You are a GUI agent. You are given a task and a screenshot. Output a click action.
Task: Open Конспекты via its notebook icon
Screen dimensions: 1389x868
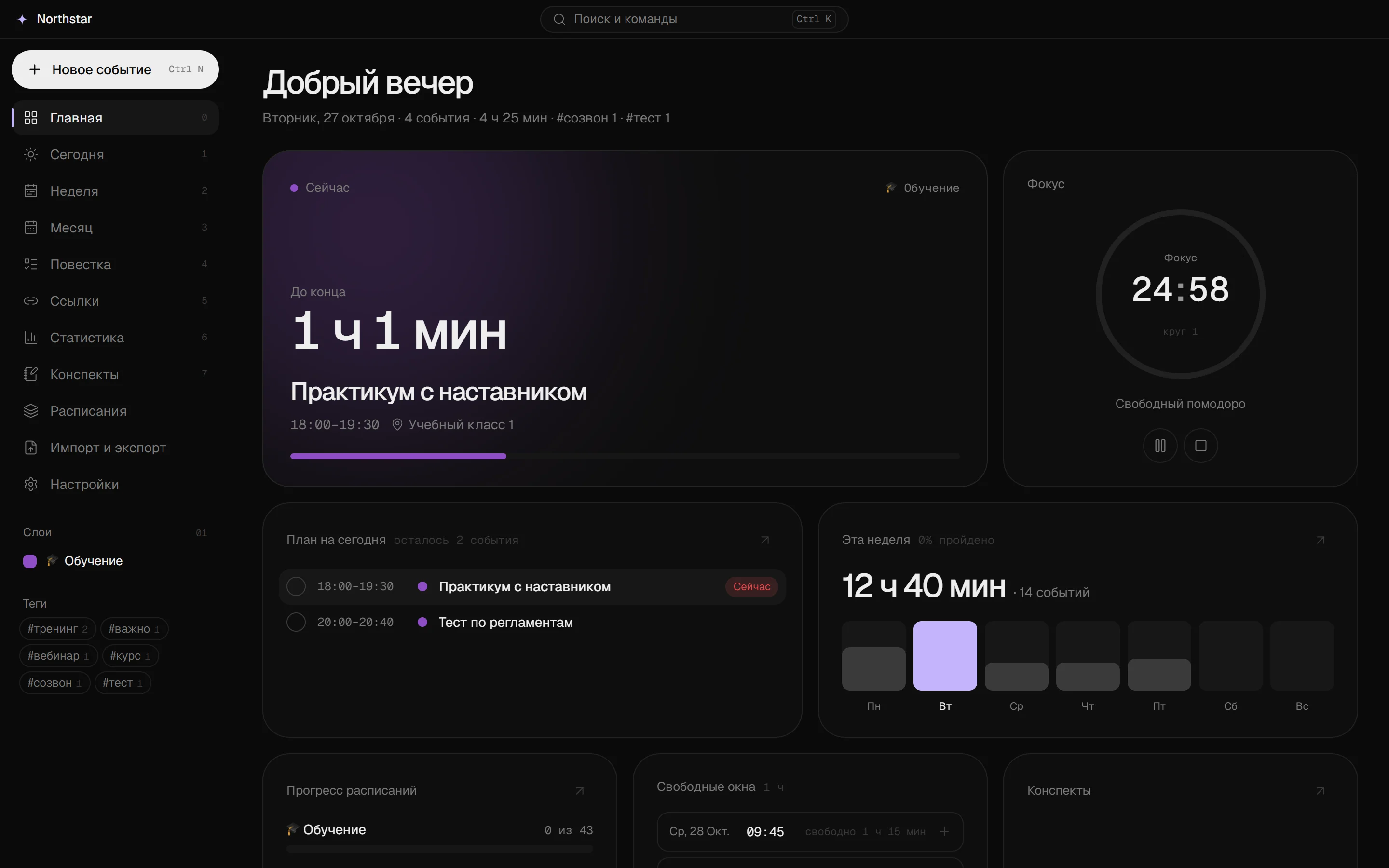[x=31, y=374]
